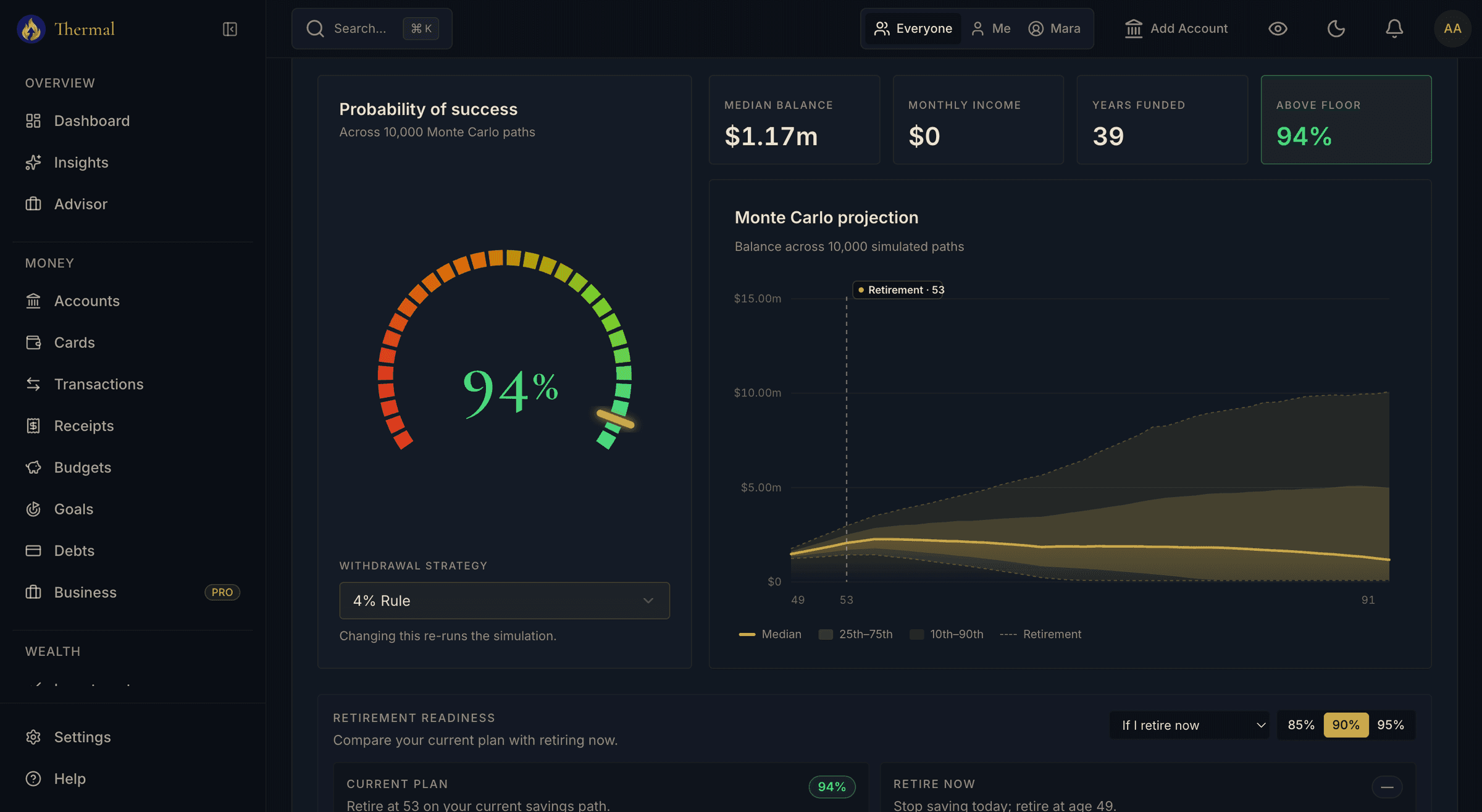Click the gauge needle marker
1482x812 pixels.
615,419
